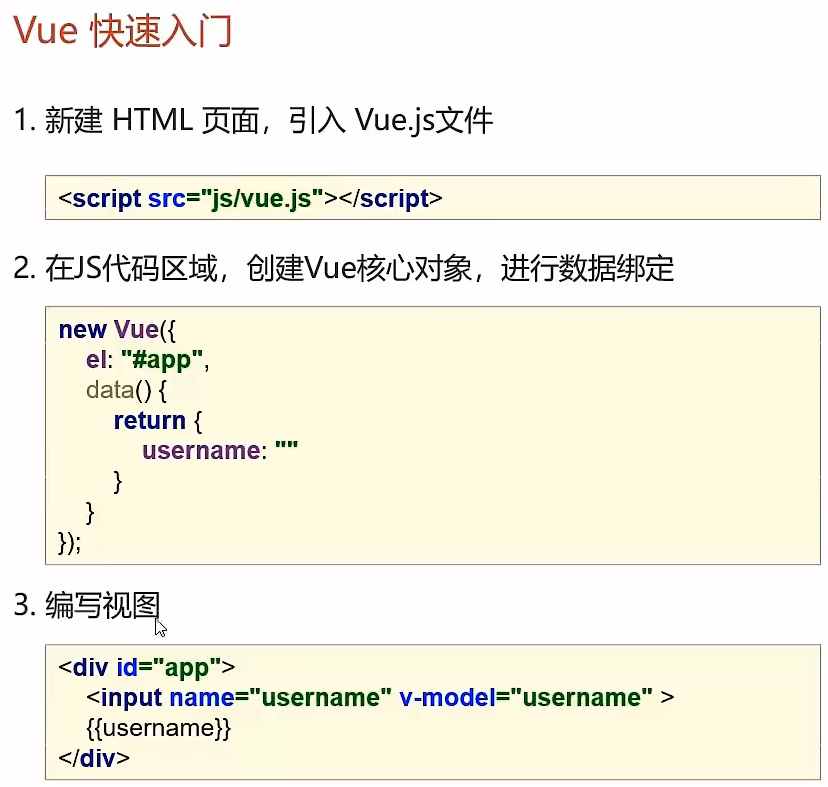Click the 'el: "#app",' code line
The width and height of the screenshot is (828, 787).
coord(148,360)
